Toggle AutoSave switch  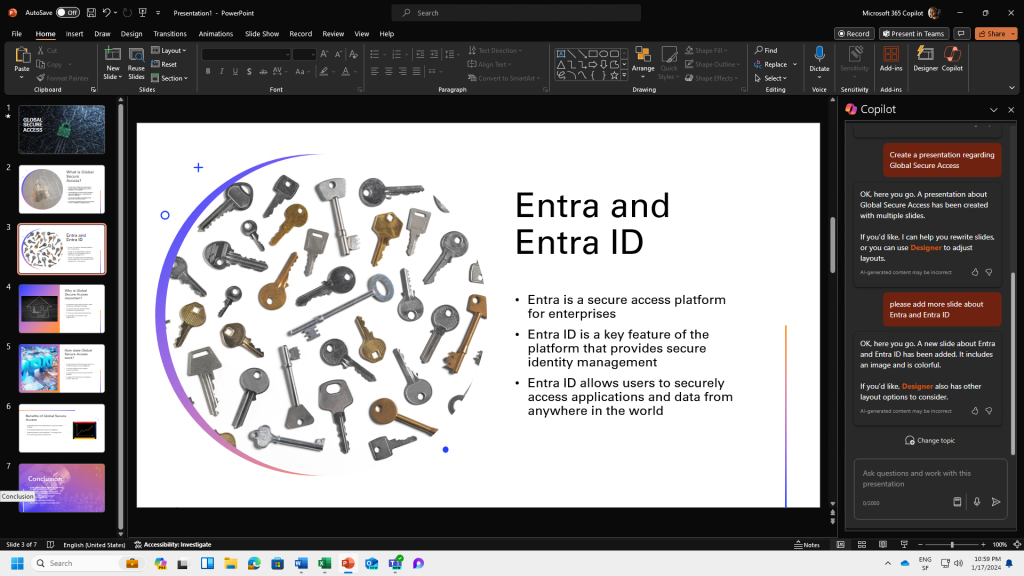(x=67, y=12)
